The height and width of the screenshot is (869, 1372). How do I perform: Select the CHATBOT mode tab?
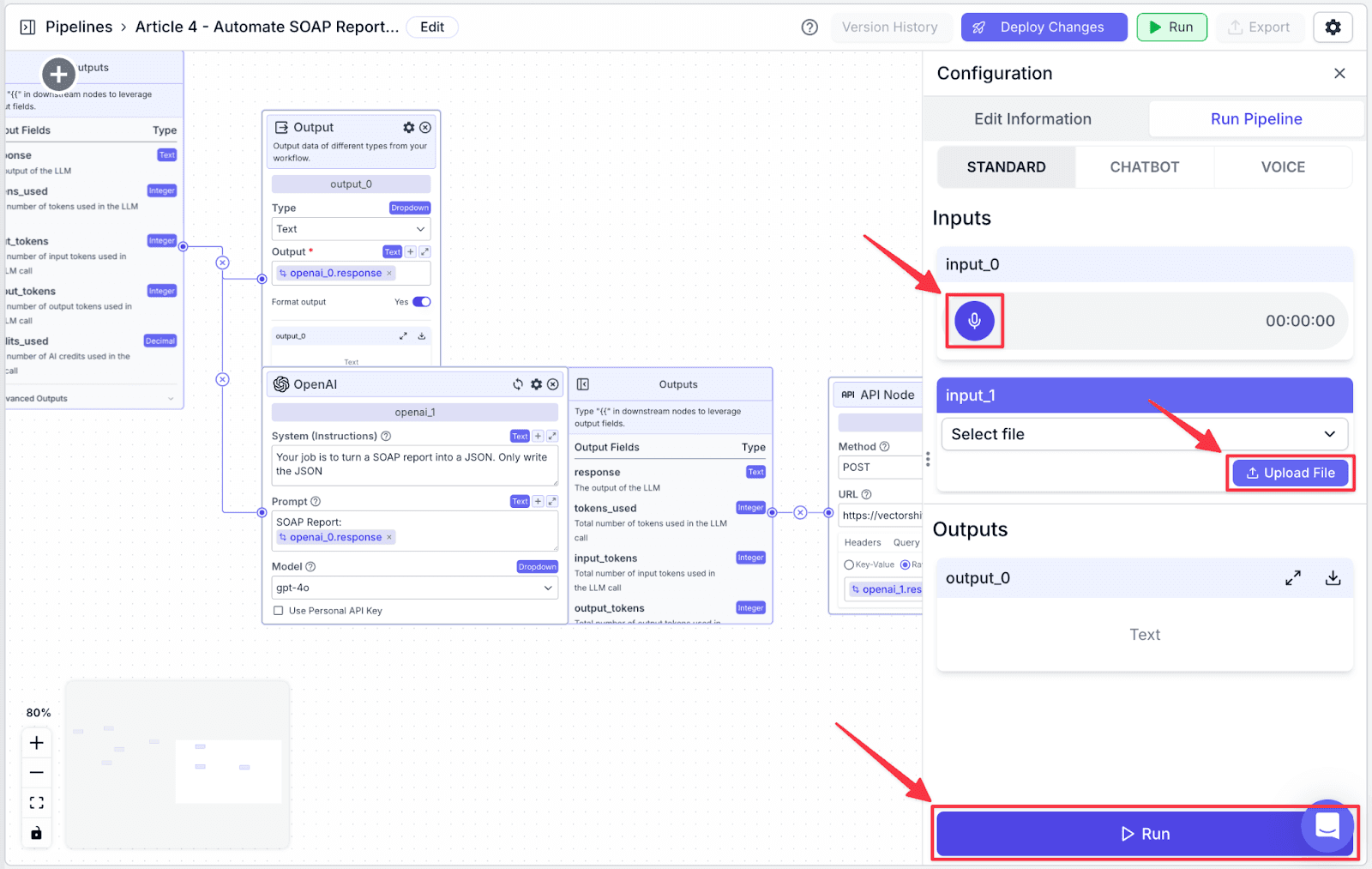coord(1145,167)
